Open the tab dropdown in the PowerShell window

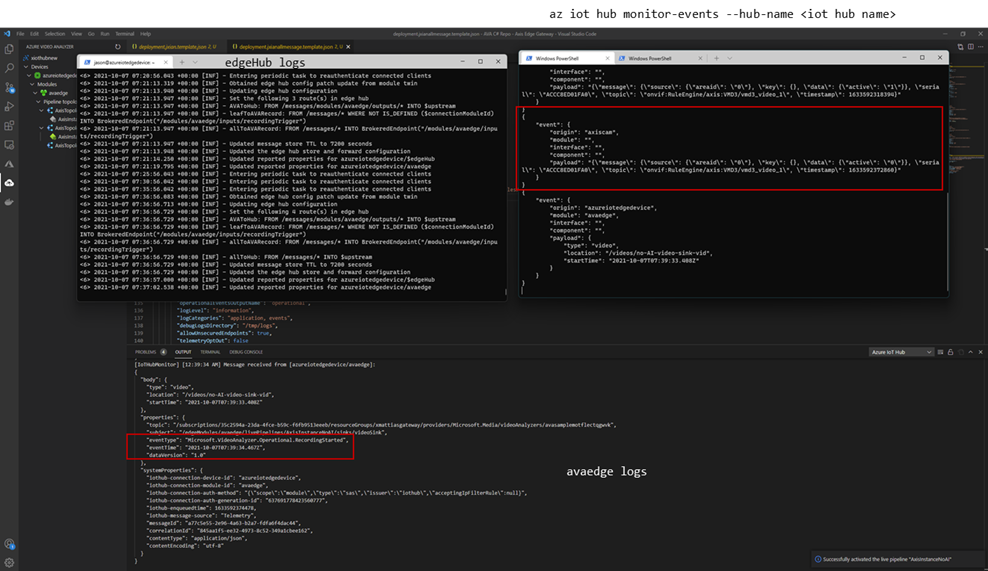[x=730, y=58]
